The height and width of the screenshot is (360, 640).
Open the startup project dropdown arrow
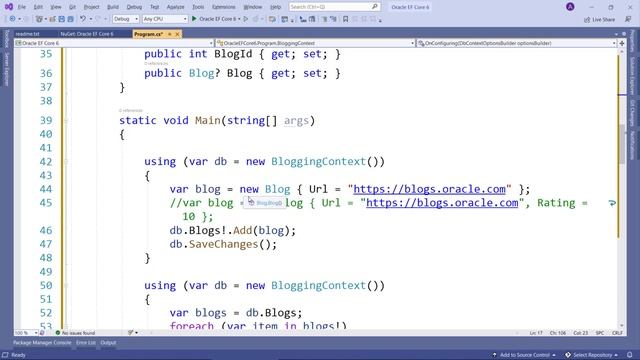[x=239, y=19]
